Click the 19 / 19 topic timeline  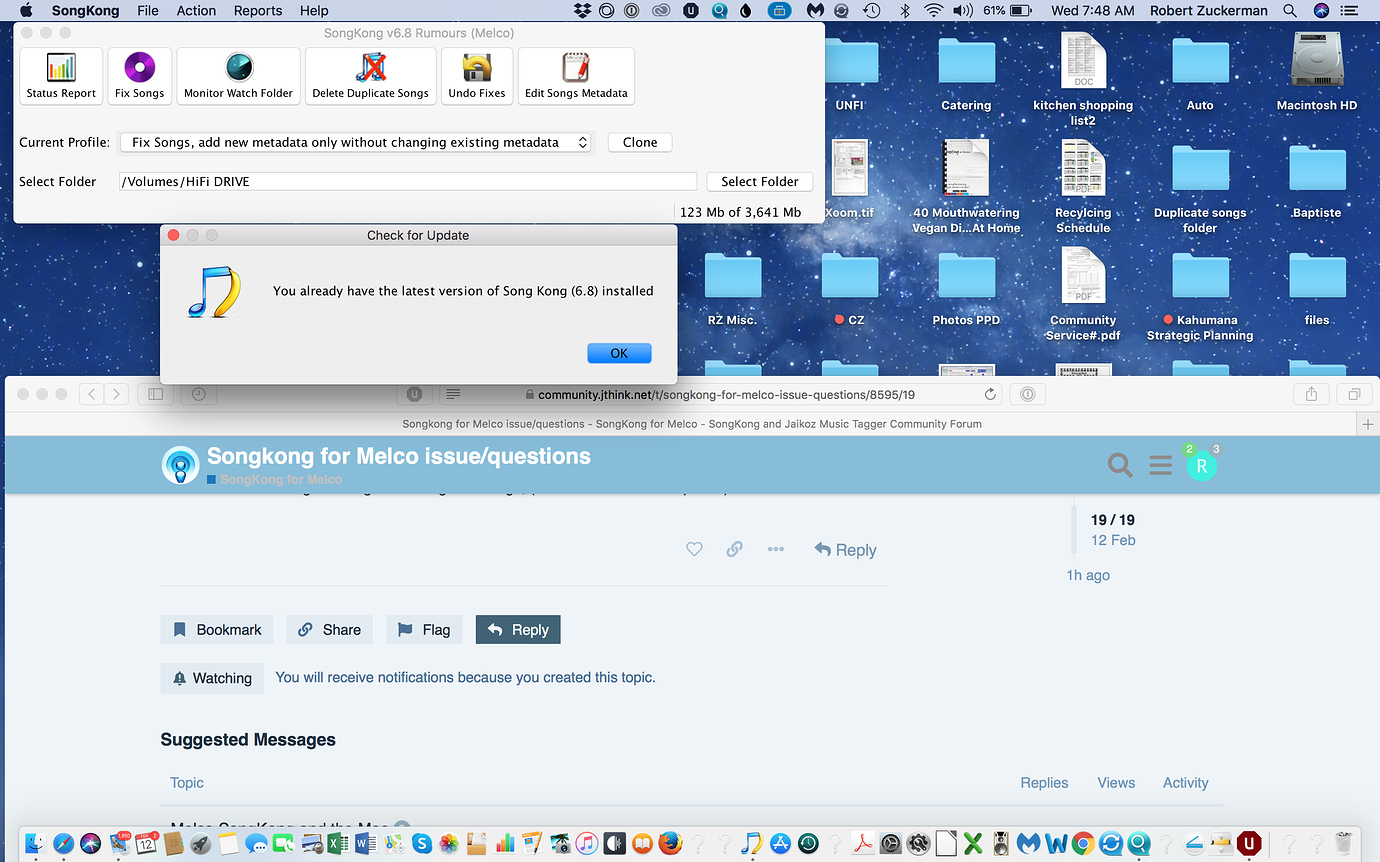click(1113, 520)
